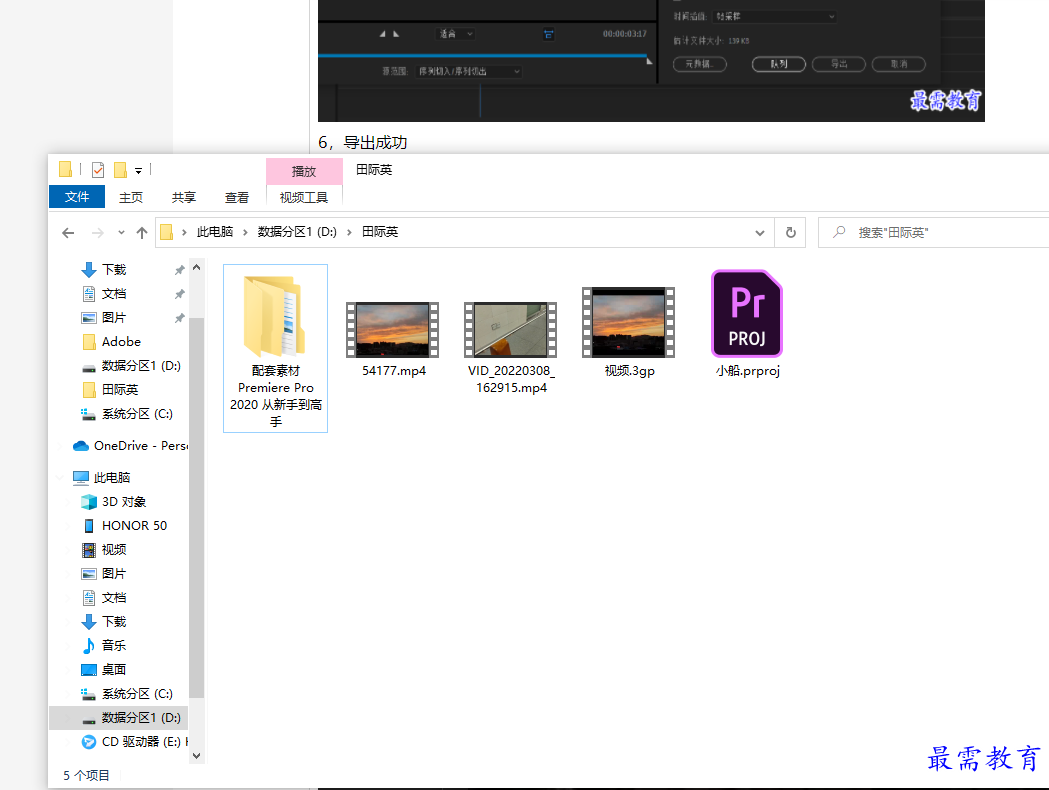This screenshot has width=1049, height=790.
Task: Open the recent locations dropdown
Action: (x=121, y=233)
